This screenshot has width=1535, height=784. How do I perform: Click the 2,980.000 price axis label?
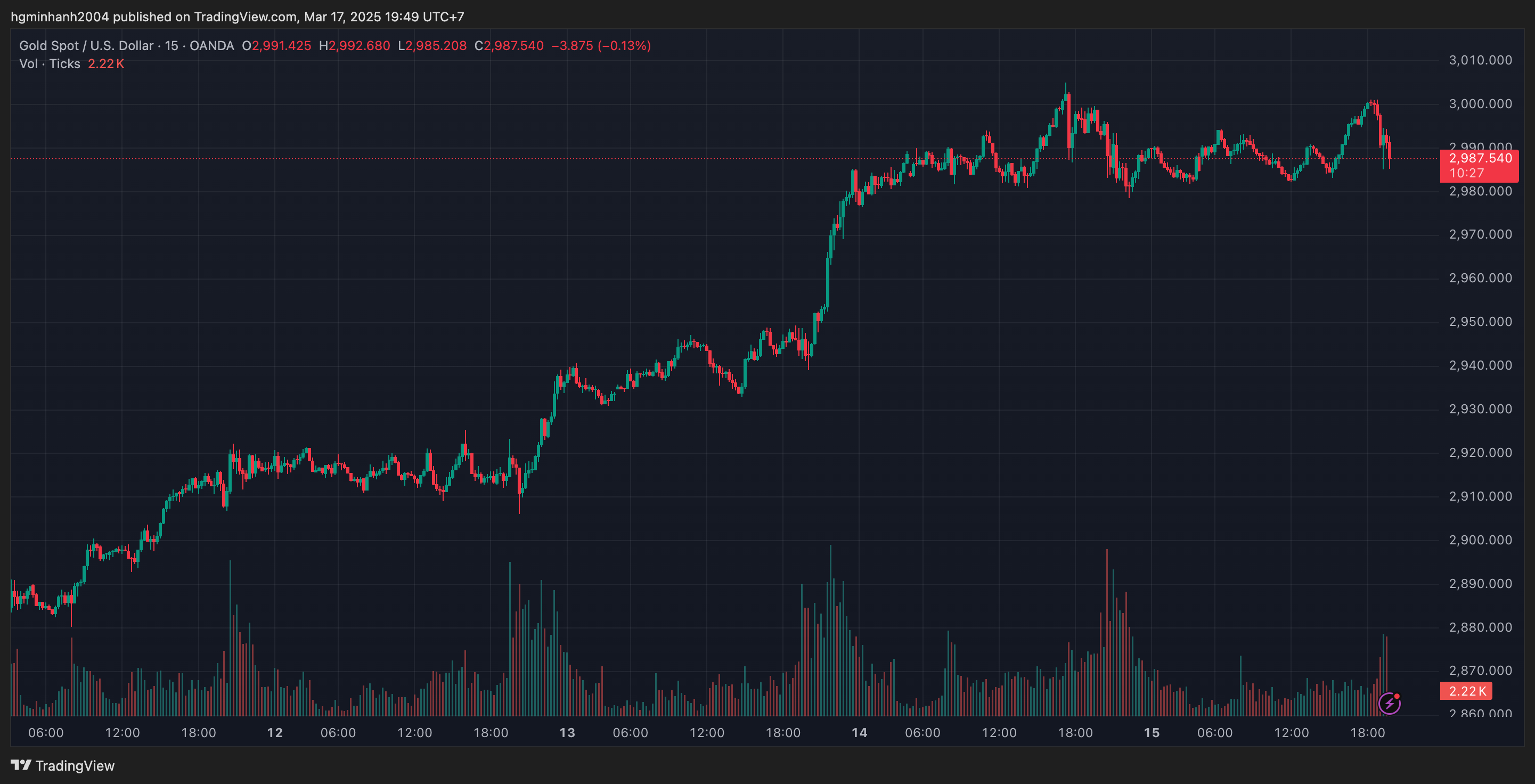pos(1480,191)
